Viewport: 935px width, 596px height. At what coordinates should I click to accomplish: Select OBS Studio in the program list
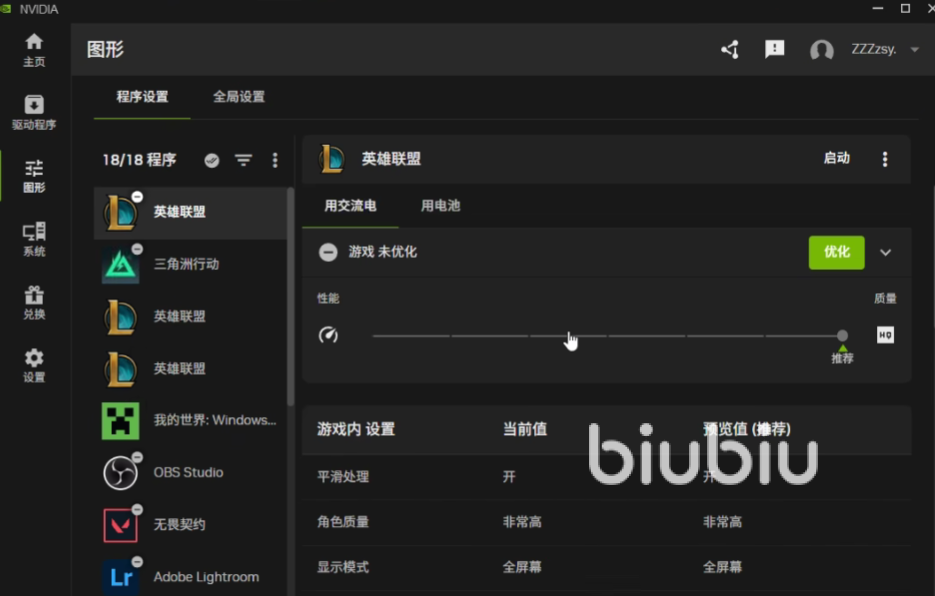pos(188,472)
